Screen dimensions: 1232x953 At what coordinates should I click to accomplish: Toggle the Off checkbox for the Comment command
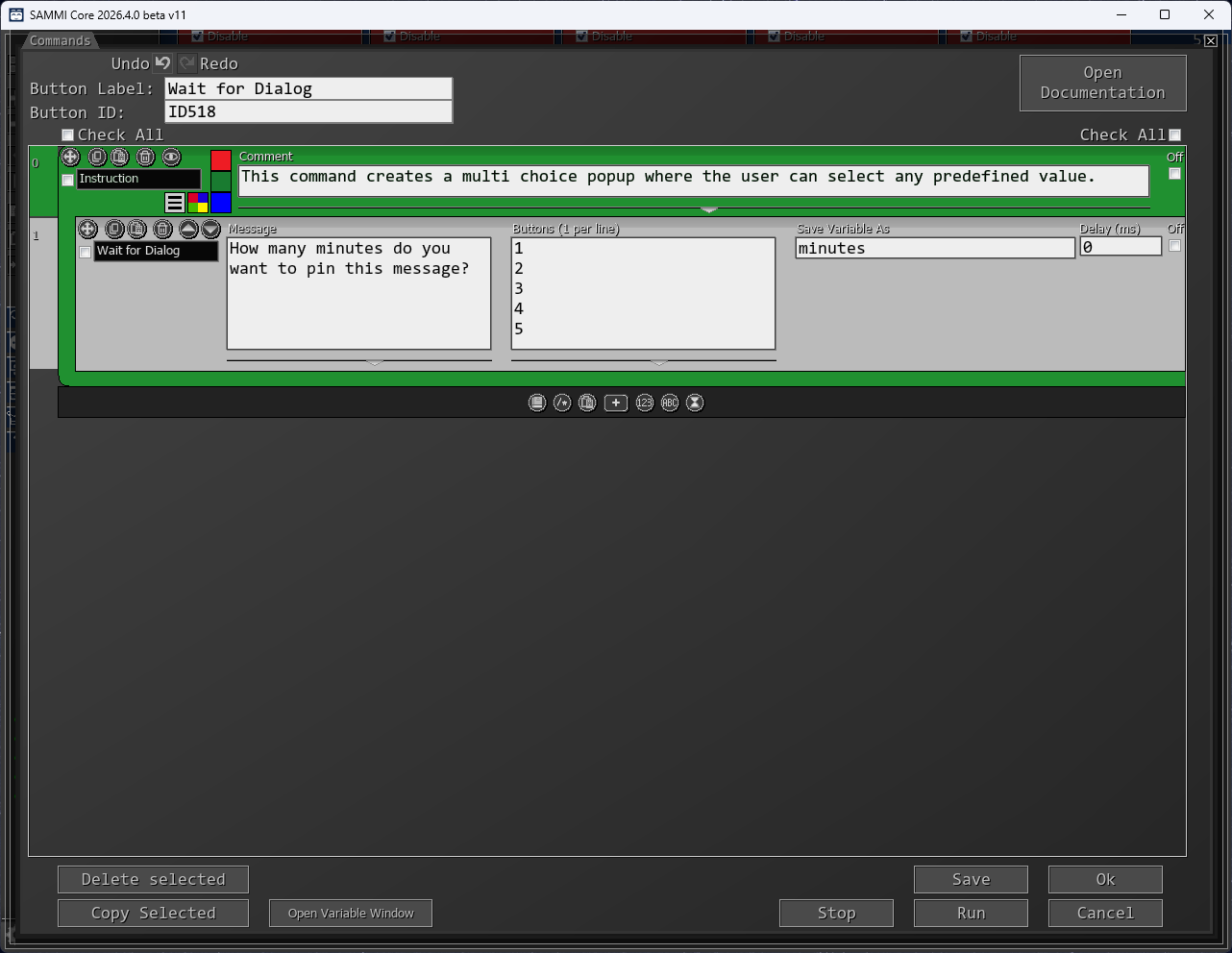click(x=1174, y=174)
